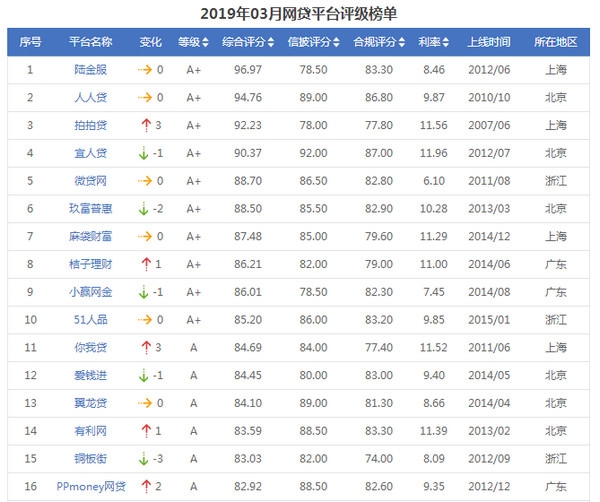Select the 2010/10 launch date cell
The image size is (600, 502).
pyautogui.click(x=489, y=98)
